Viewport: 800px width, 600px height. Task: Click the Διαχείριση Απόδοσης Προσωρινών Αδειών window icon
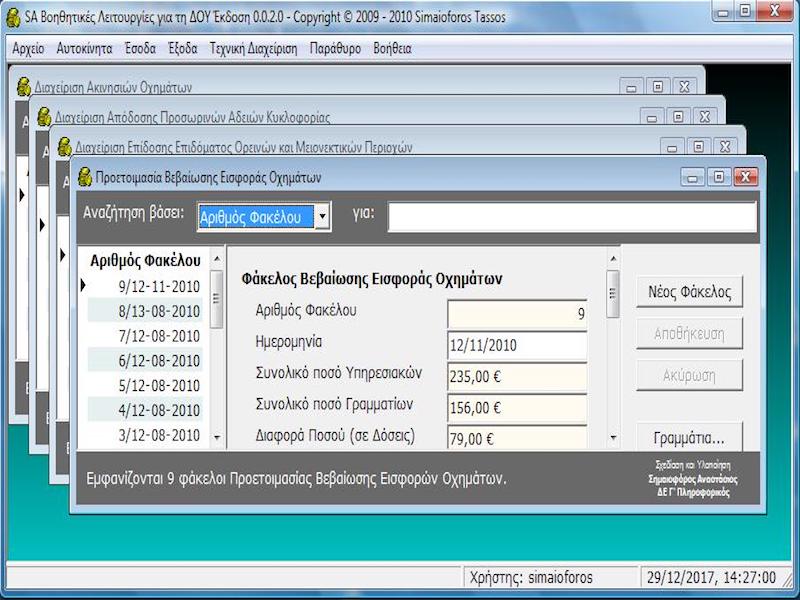pos(44,117)
